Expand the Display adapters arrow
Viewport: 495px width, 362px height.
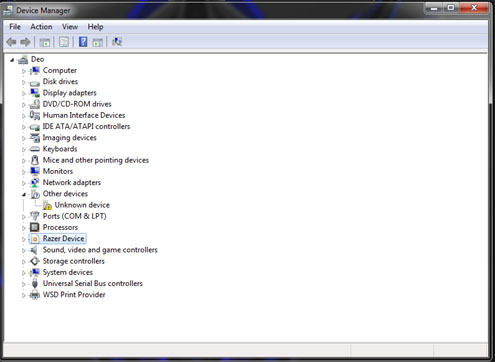click(x=24, y=94)
